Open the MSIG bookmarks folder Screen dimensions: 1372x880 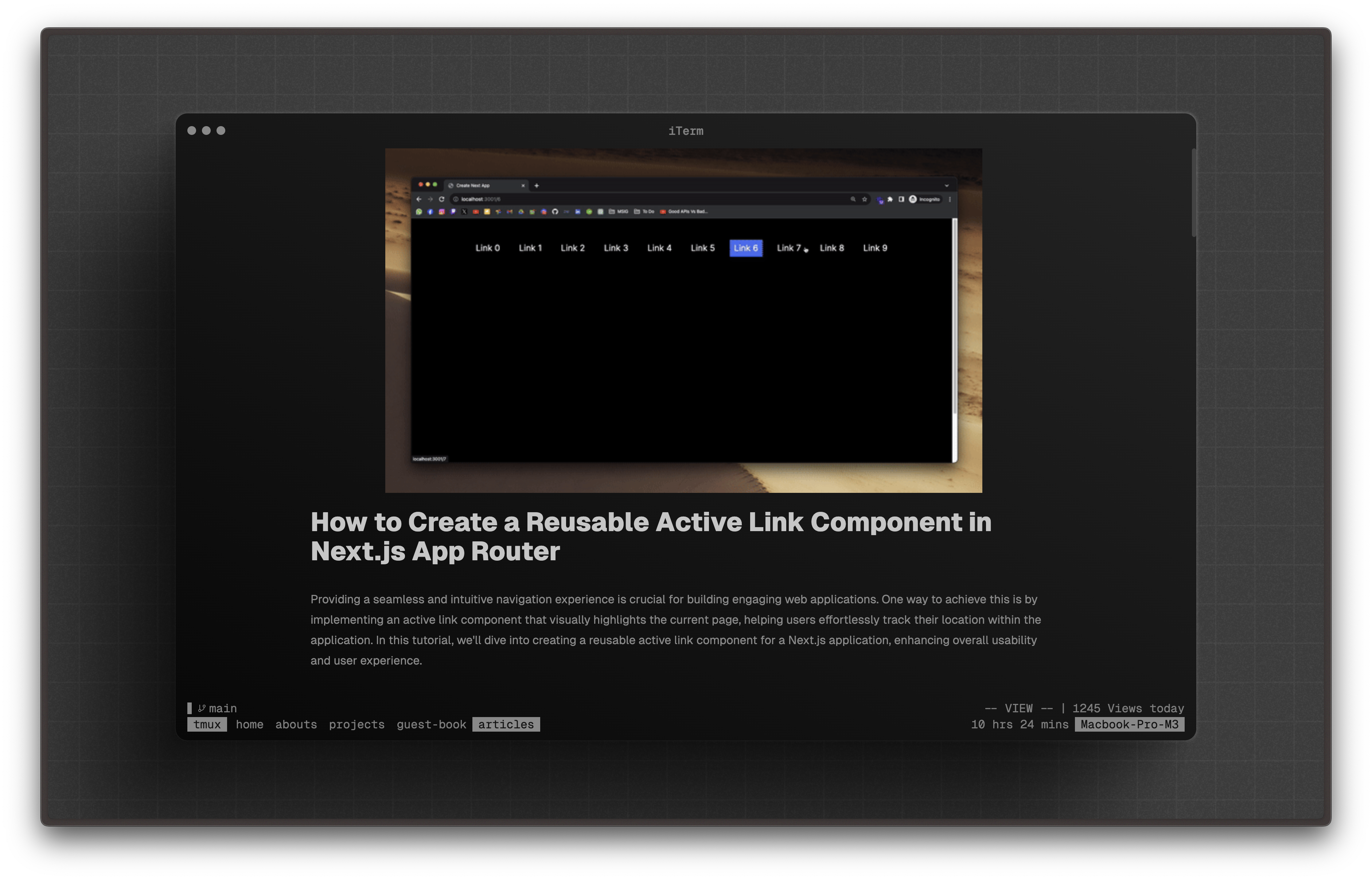619,212
